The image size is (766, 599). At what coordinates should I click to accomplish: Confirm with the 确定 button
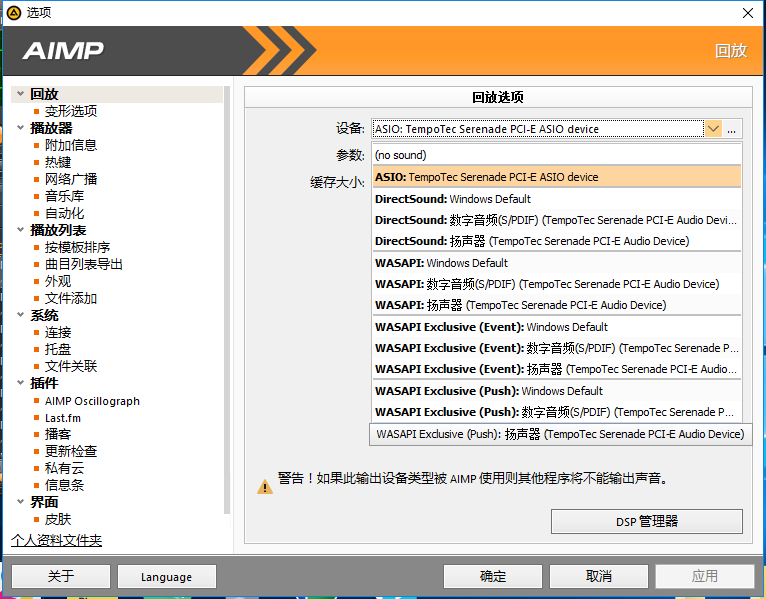click(492, 577)
